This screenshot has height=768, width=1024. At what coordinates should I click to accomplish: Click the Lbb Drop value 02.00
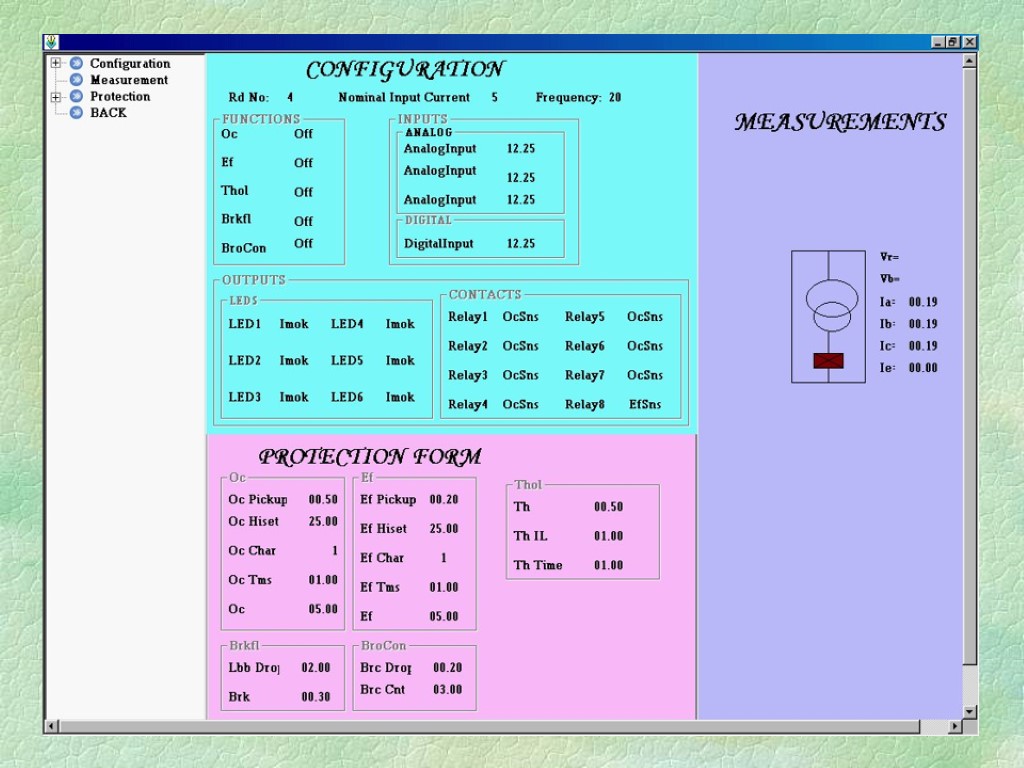point(315,667)
